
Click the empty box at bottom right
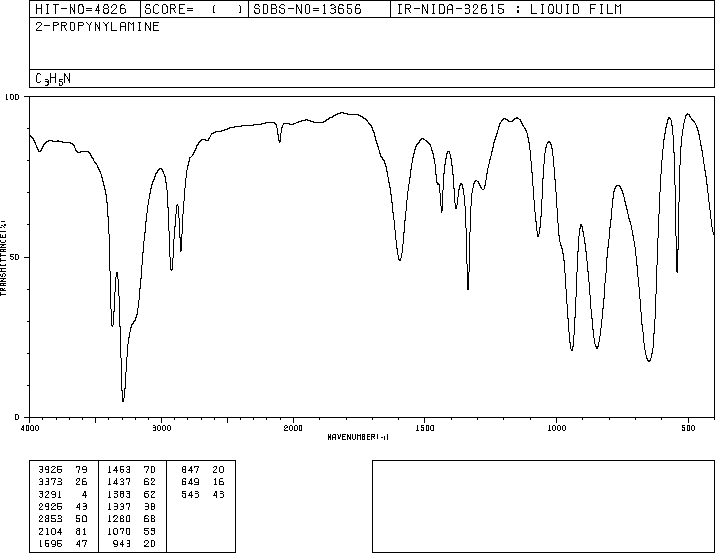click(543, 506)
